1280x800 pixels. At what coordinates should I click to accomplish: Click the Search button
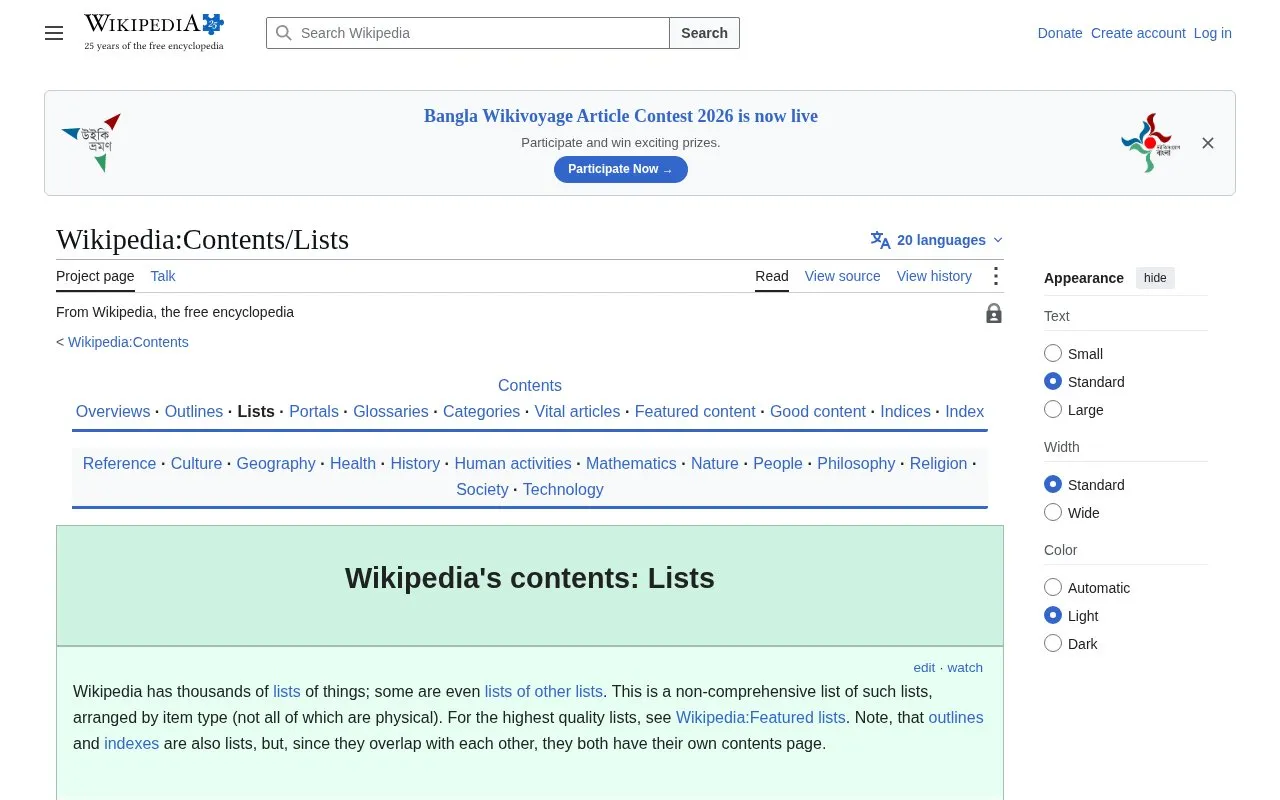pyautogui.click(x=704, y=33)
